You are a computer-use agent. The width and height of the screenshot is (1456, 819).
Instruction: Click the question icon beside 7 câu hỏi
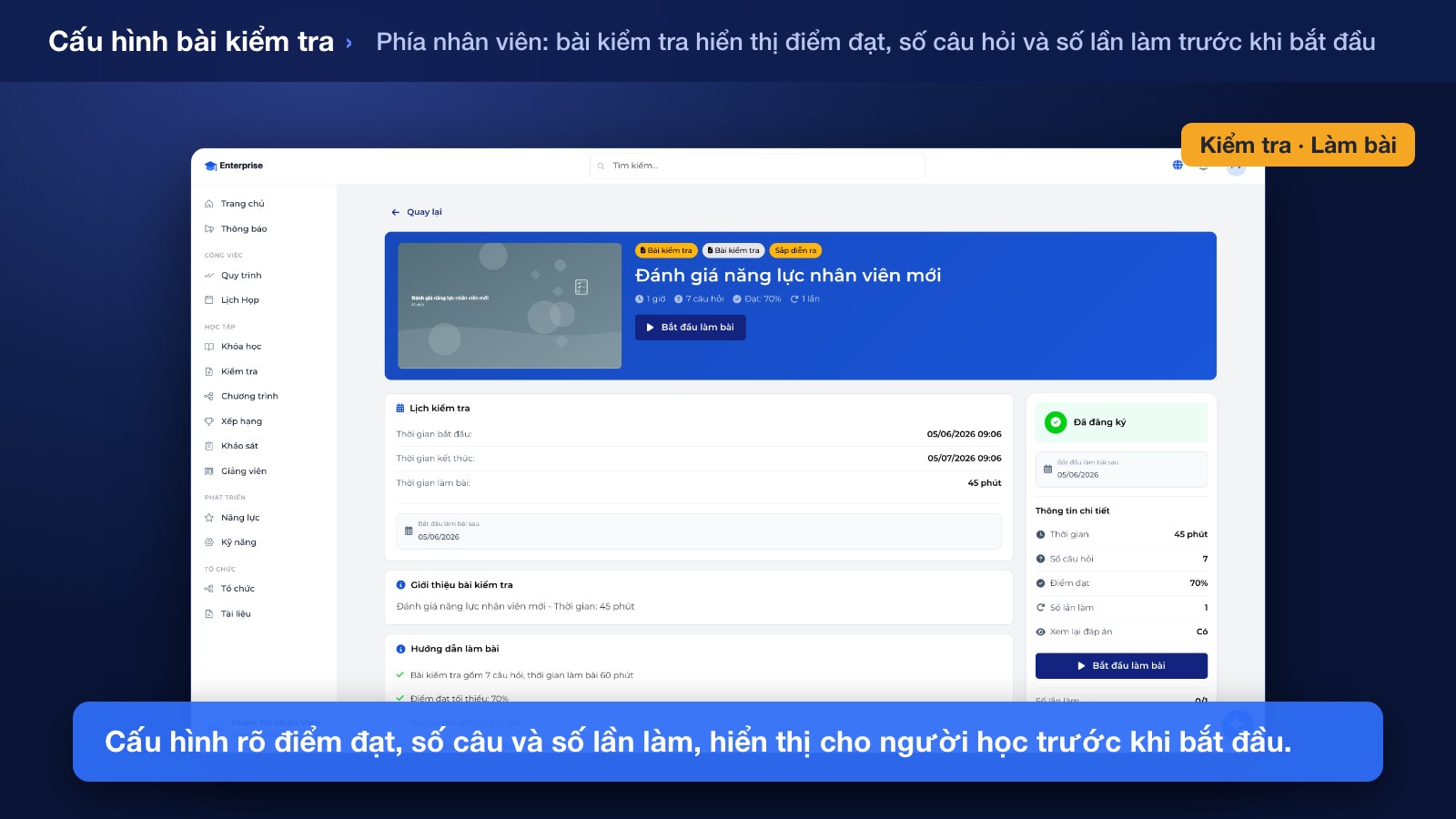(x=679, y=299)
